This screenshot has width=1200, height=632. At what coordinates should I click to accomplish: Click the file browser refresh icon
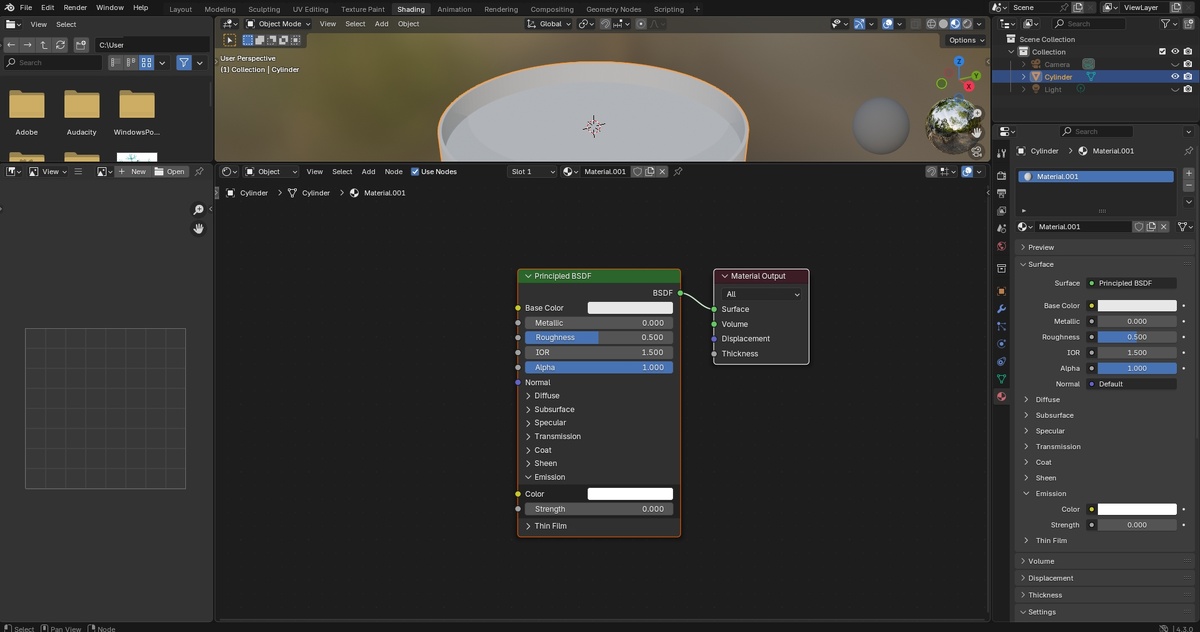[x=61, y=45]
